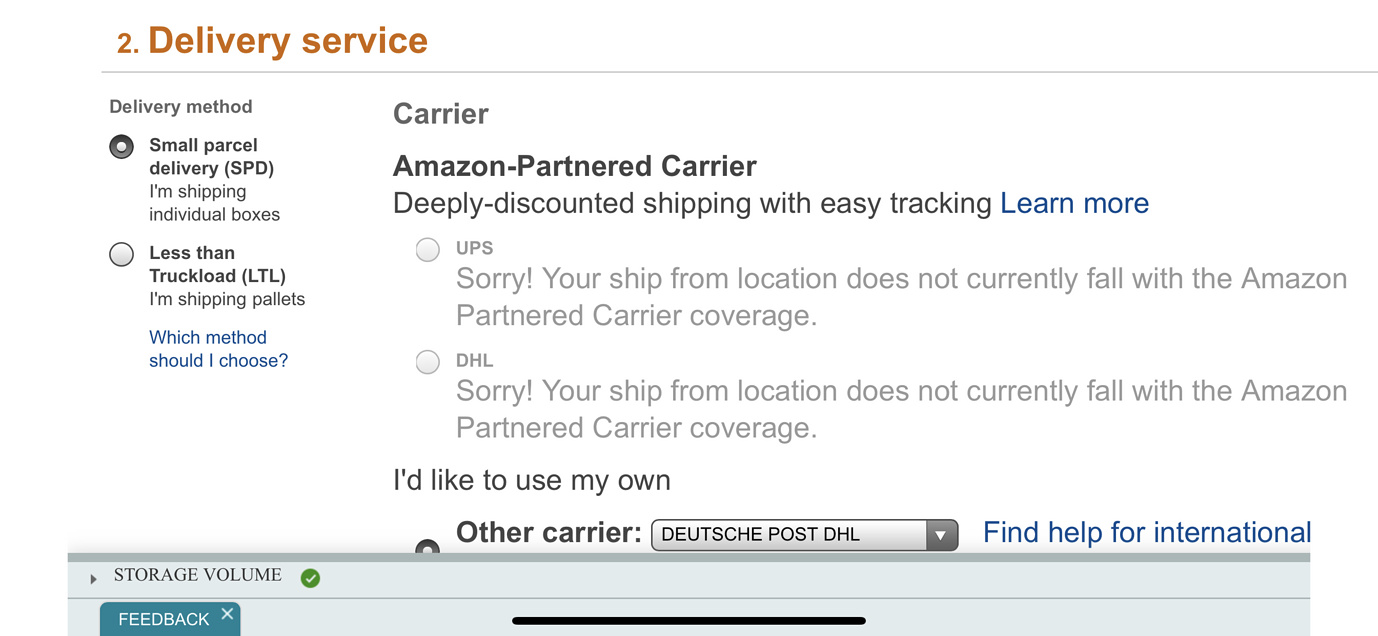Click the Feedback tab
Screen dimensions: 1378x636
[160, 620]
